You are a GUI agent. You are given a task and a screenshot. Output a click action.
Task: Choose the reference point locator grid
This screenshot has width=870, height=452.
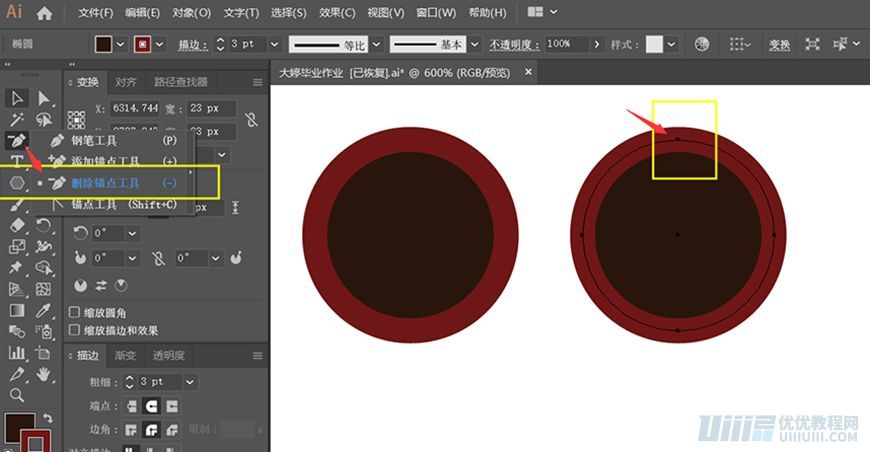point(77,120)
